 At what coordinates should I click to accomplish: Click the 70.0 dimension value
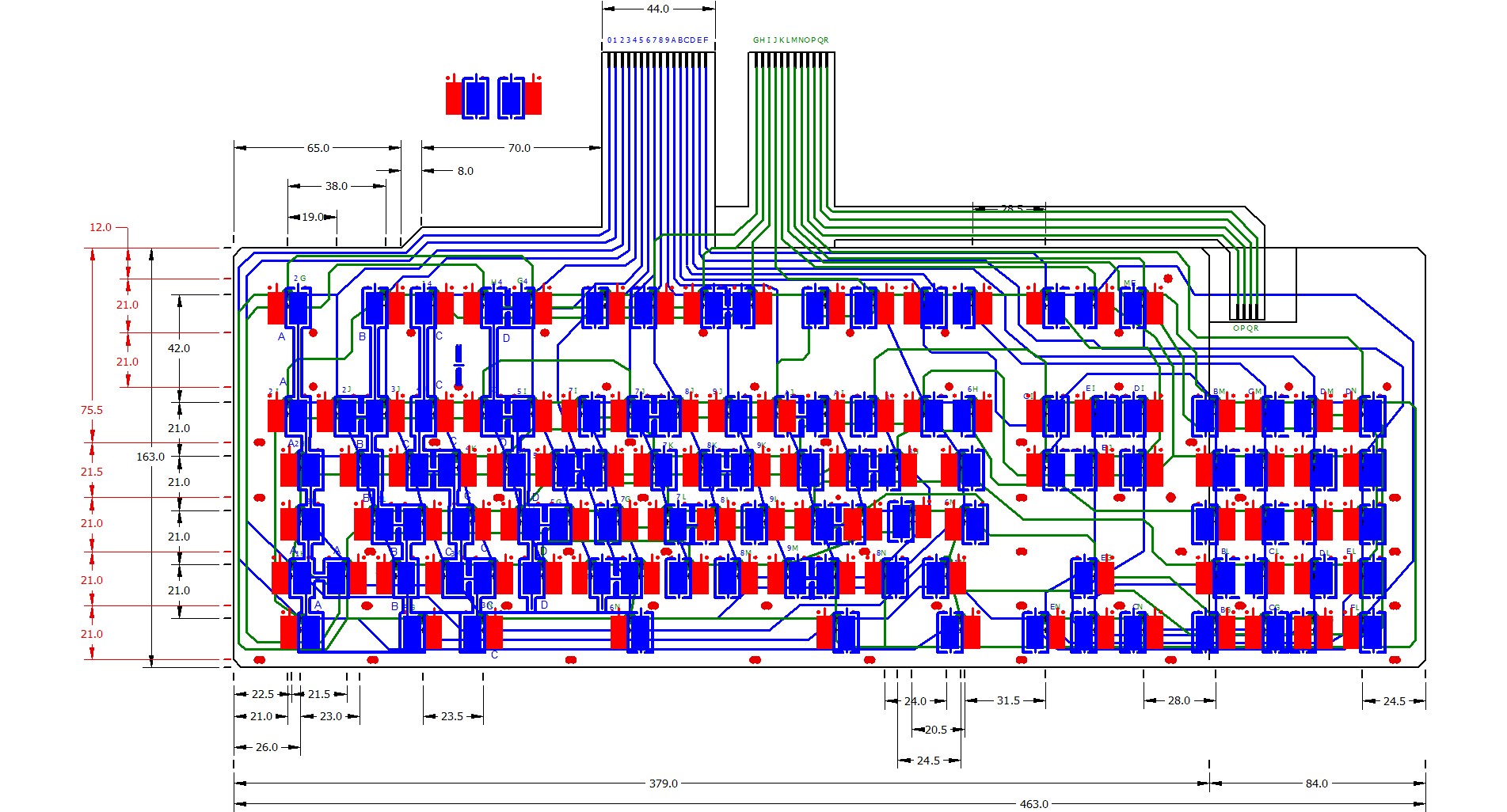519,148
